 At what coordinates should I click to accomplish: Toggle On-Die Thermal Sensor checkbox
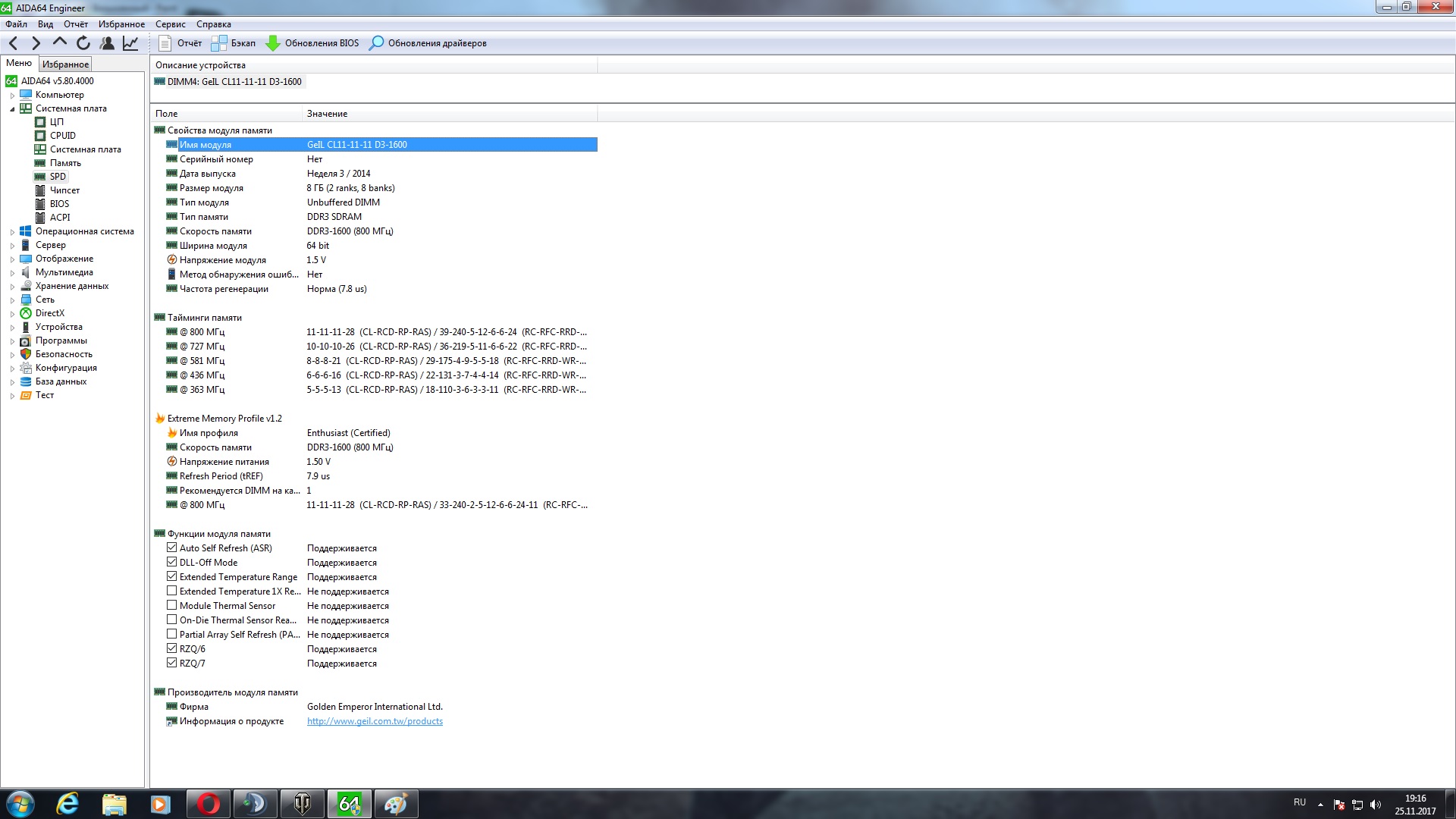[x=171, y=620]
